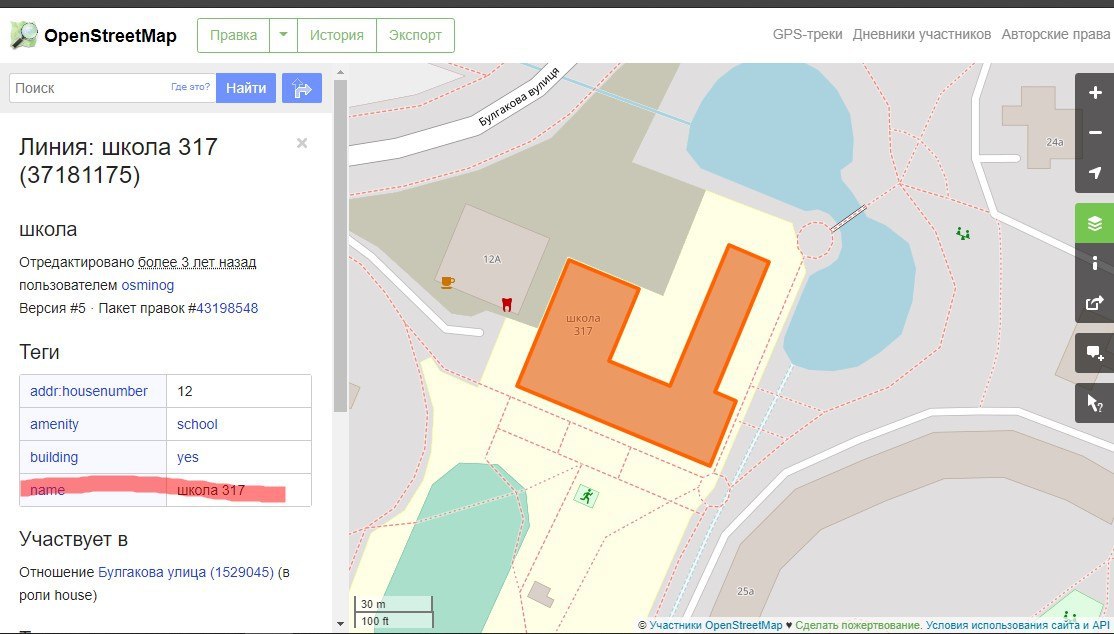Viewport: 1114px width, 634px height.
Task: Click the green running sports icon
Action: [586, 496]
